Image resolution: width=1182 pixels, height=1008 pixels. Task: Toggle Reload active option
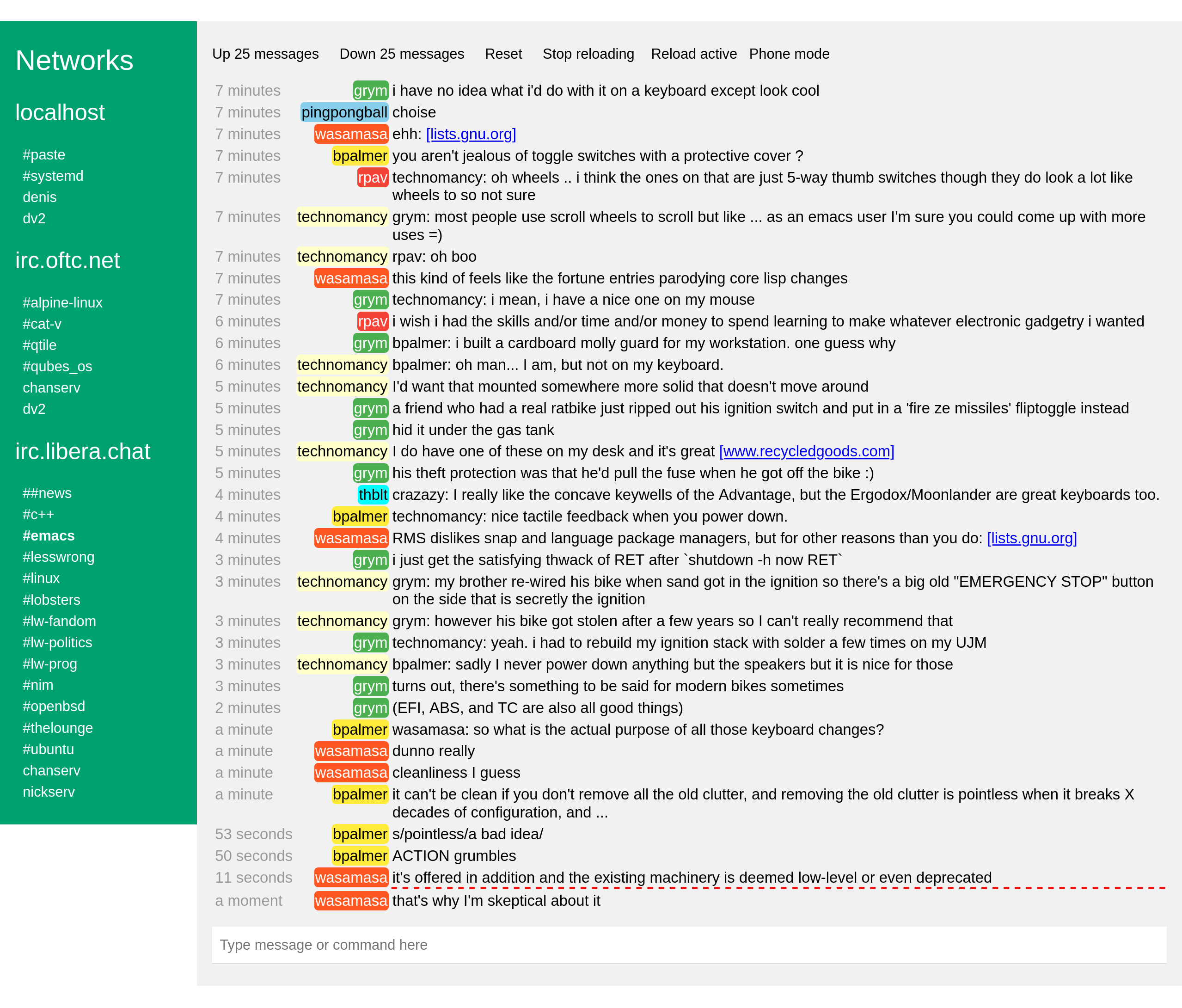(694, 54)
